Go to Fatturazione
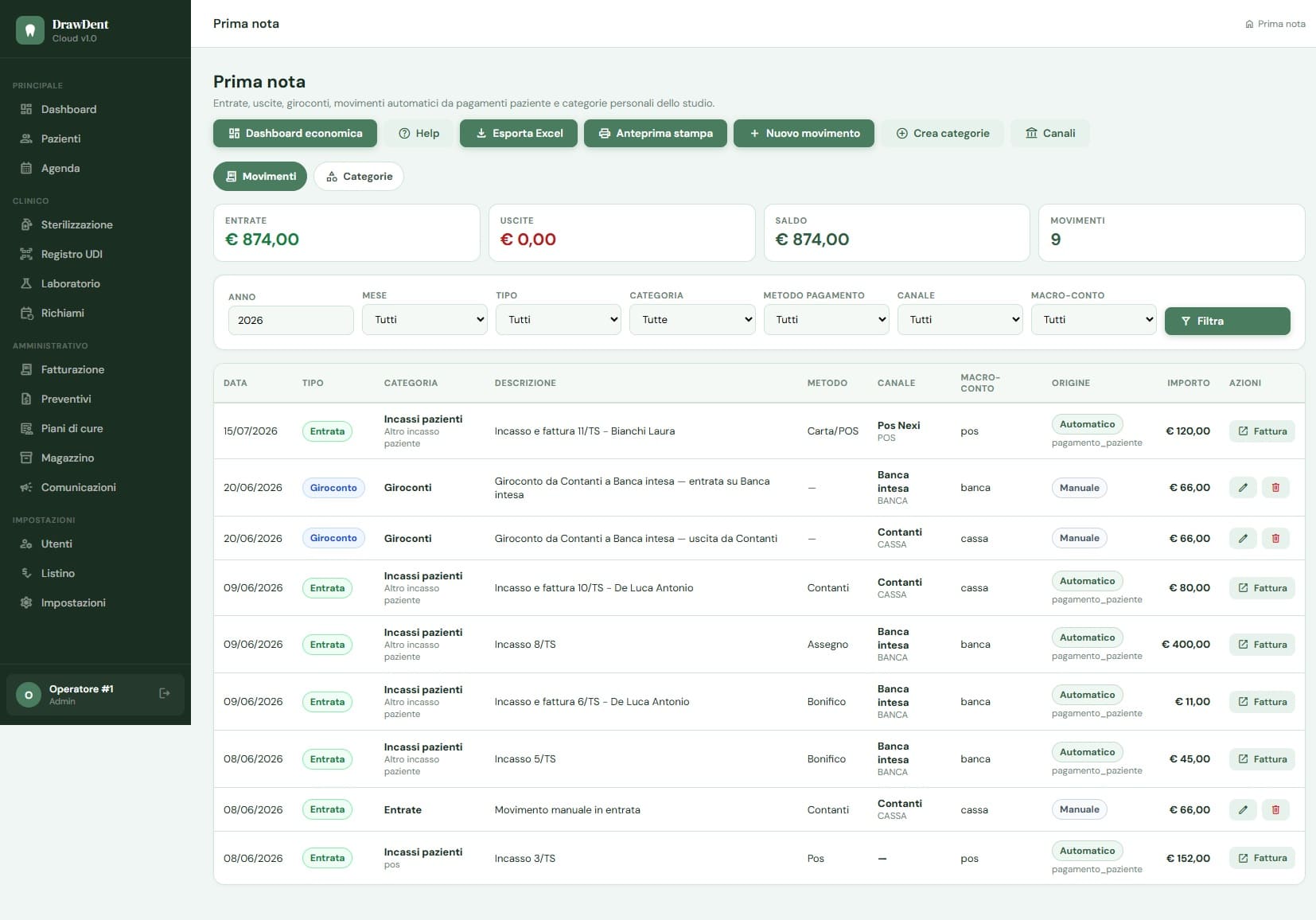The image size is (1316, 920). click(x=95, y=369)
